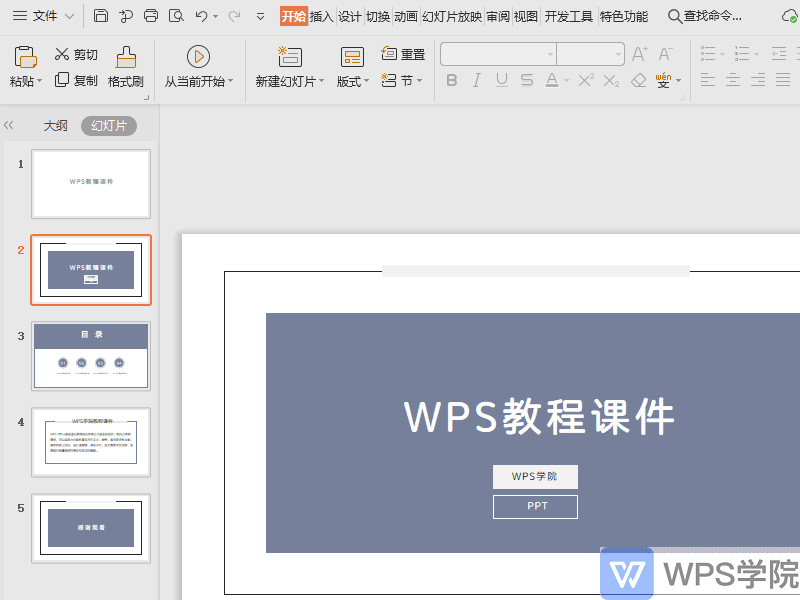Toggle italic formatting
800x600 pixels.
click(477, 80)
